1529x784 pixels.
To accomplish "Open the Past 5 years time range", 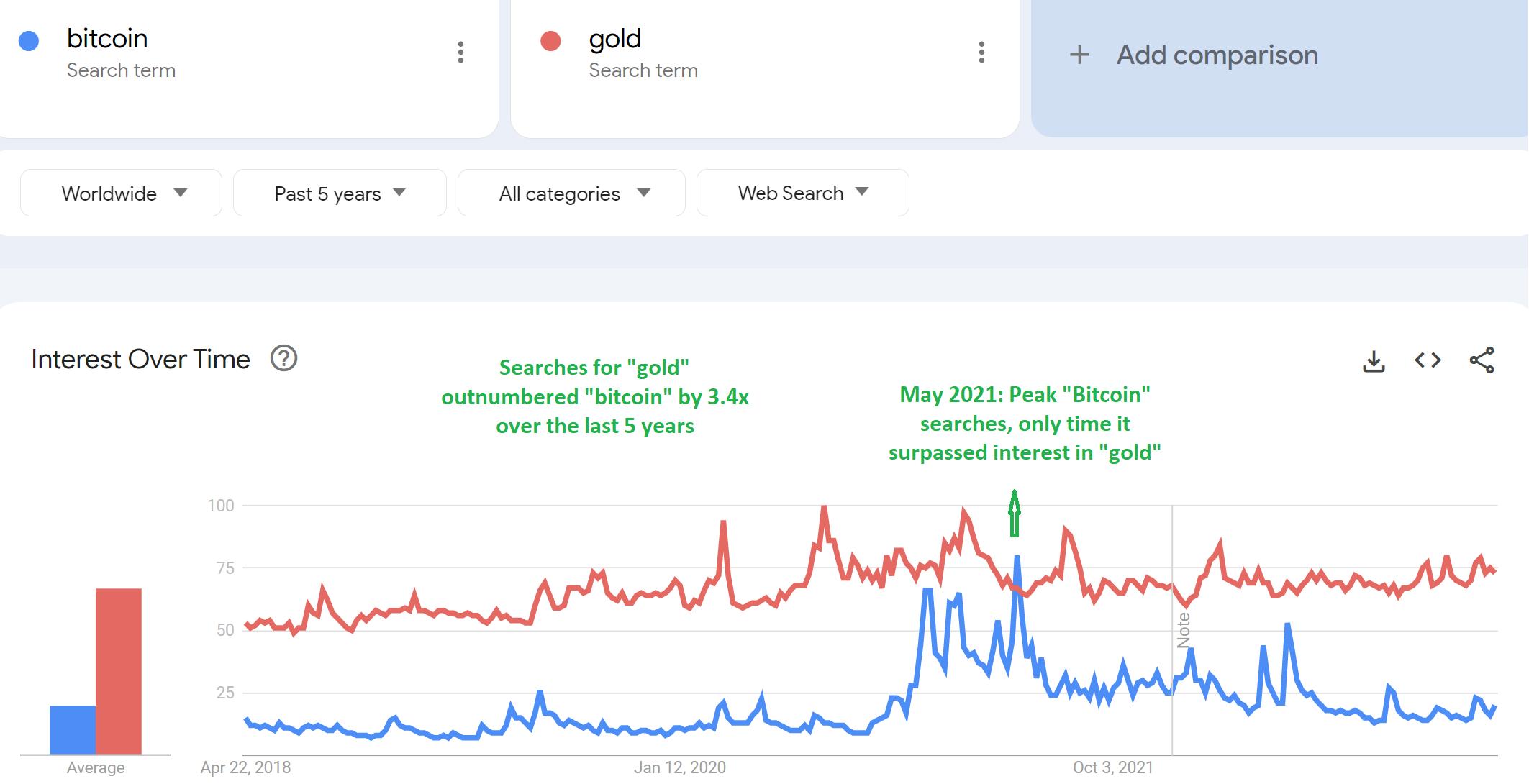I will point(340,193).
